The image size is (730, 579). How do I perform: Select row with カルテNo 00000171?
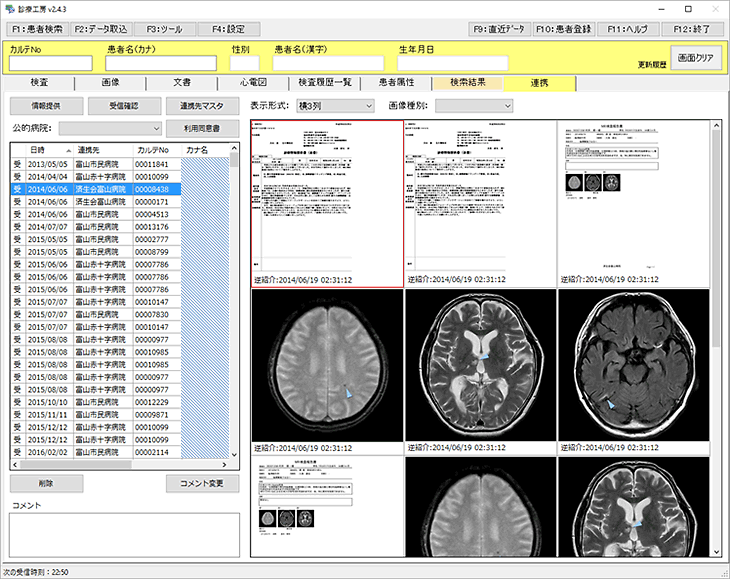point(120,202)
